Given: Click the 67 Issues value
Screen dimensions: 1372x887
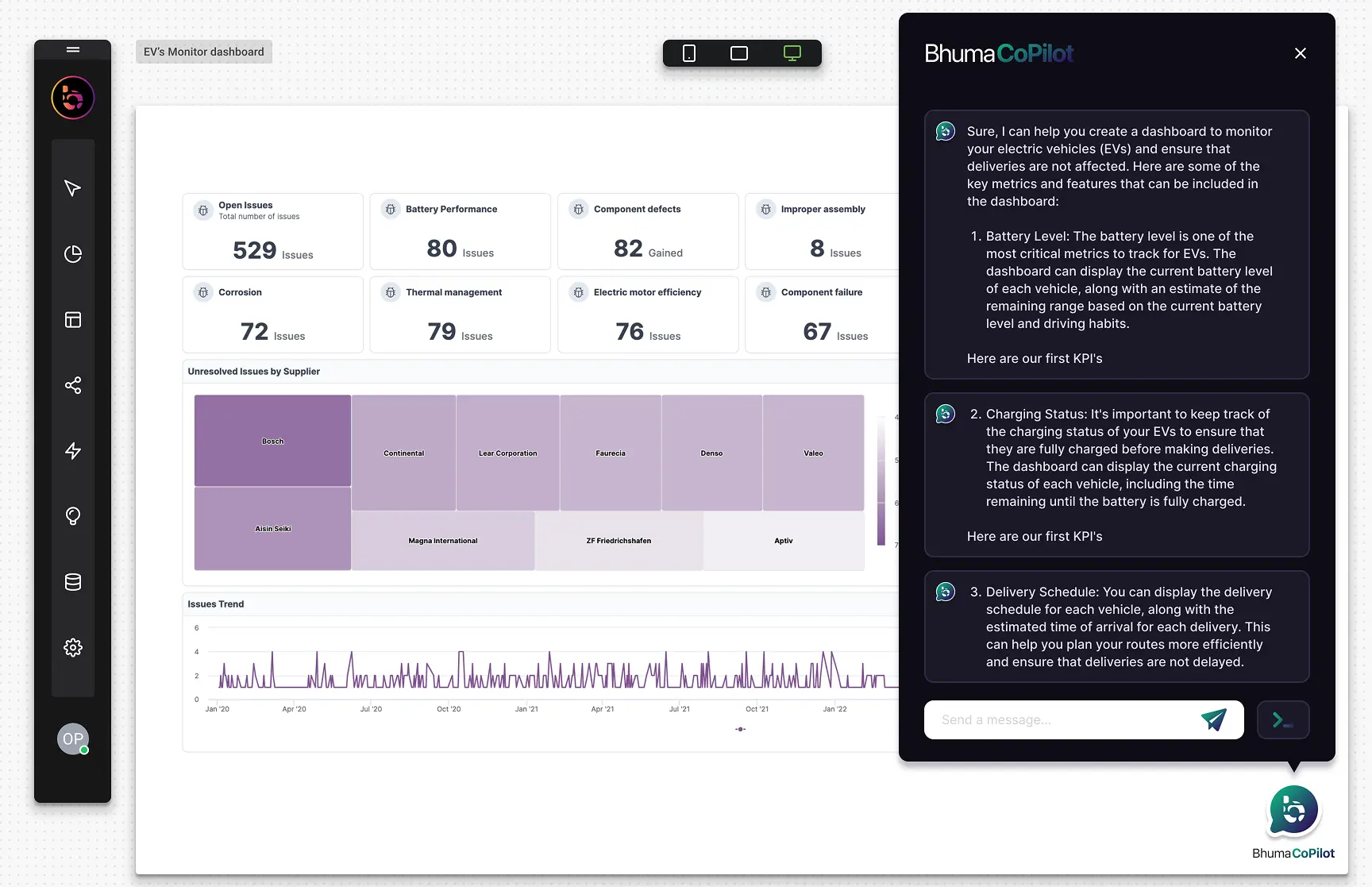Looking at the screenshot, I should pos(835,332).
